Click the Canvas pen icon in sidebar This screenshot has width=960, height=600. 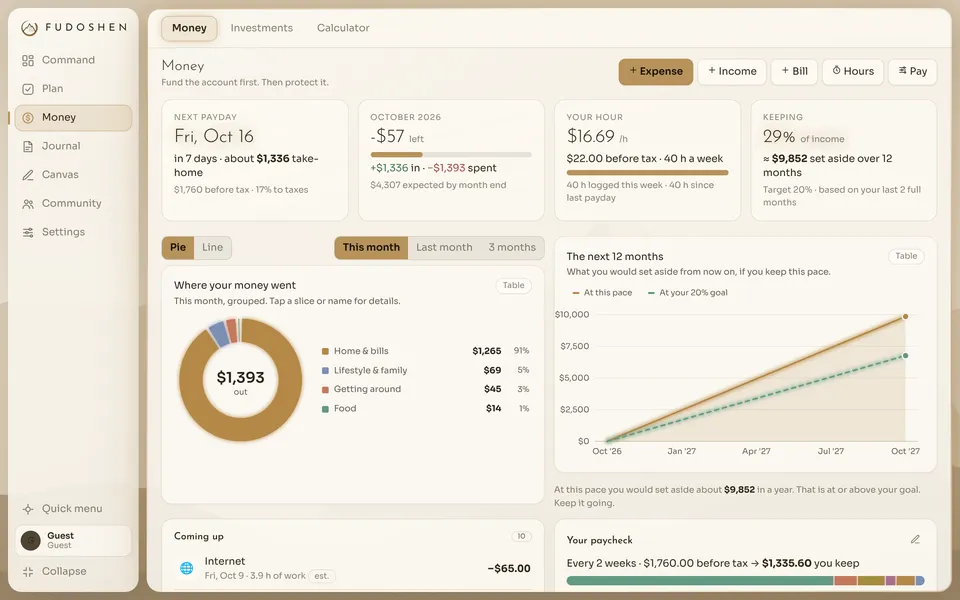click(28, 175)
